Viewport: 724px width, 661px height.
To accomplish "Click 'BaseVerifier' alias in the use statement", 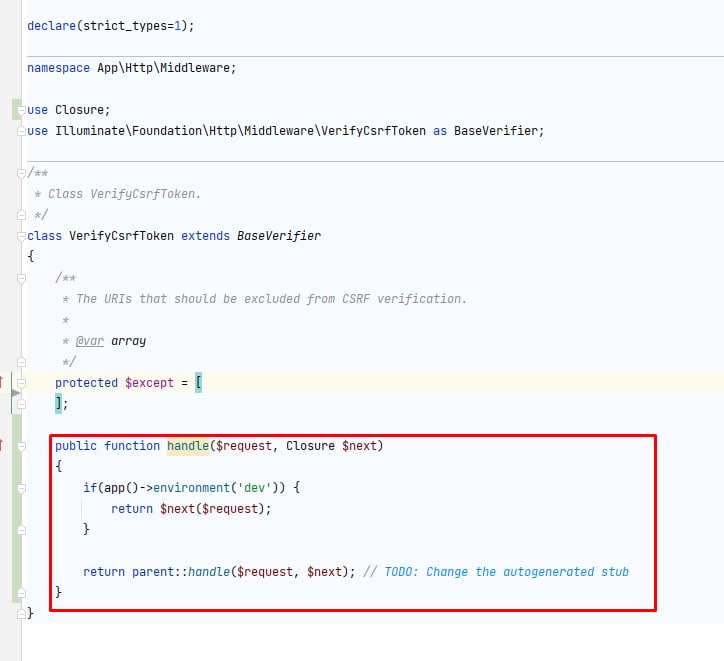I will [x=495, y=131].
